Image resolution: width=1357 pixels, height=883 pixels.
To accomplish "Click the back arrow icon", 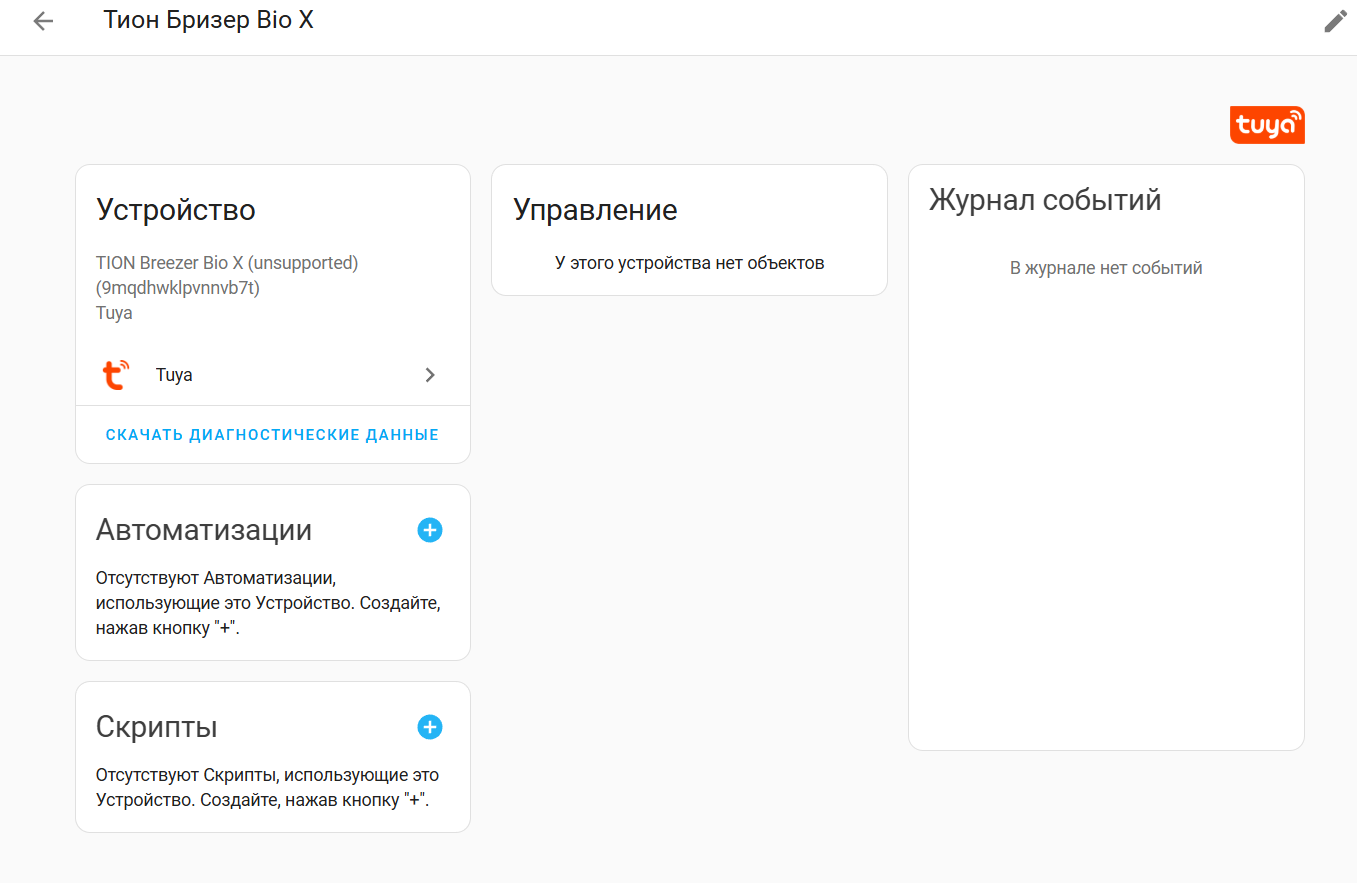I will coord(43,21).
